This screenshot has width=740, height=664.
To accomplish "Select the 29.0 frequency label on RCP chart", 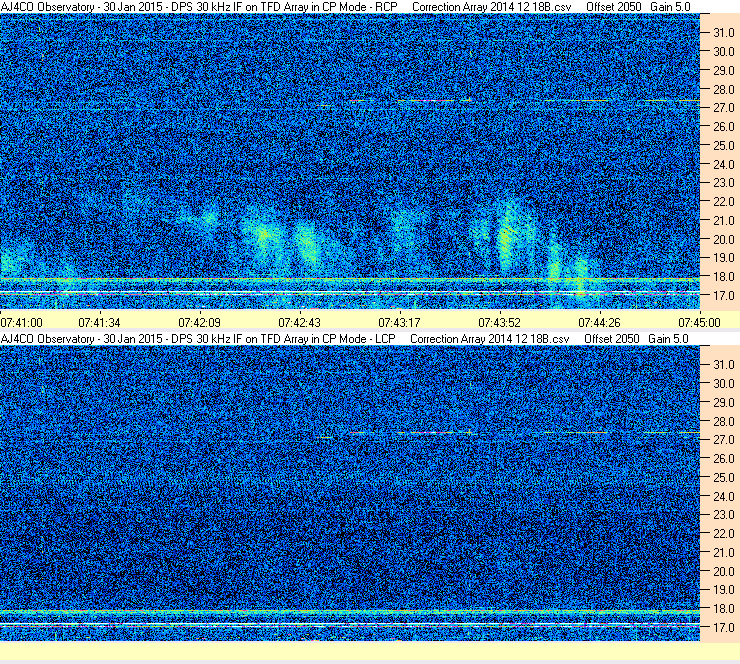I will pos(723,71).
